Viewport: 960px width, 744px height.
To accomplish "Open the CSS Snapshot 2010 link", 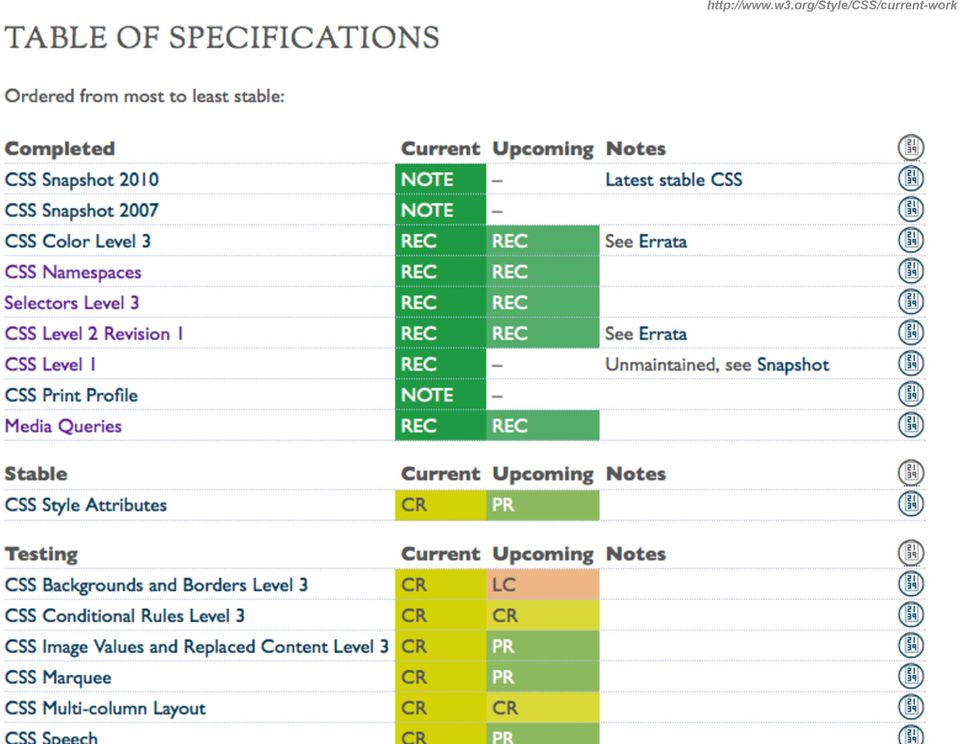I will click(x=82, y=179).
